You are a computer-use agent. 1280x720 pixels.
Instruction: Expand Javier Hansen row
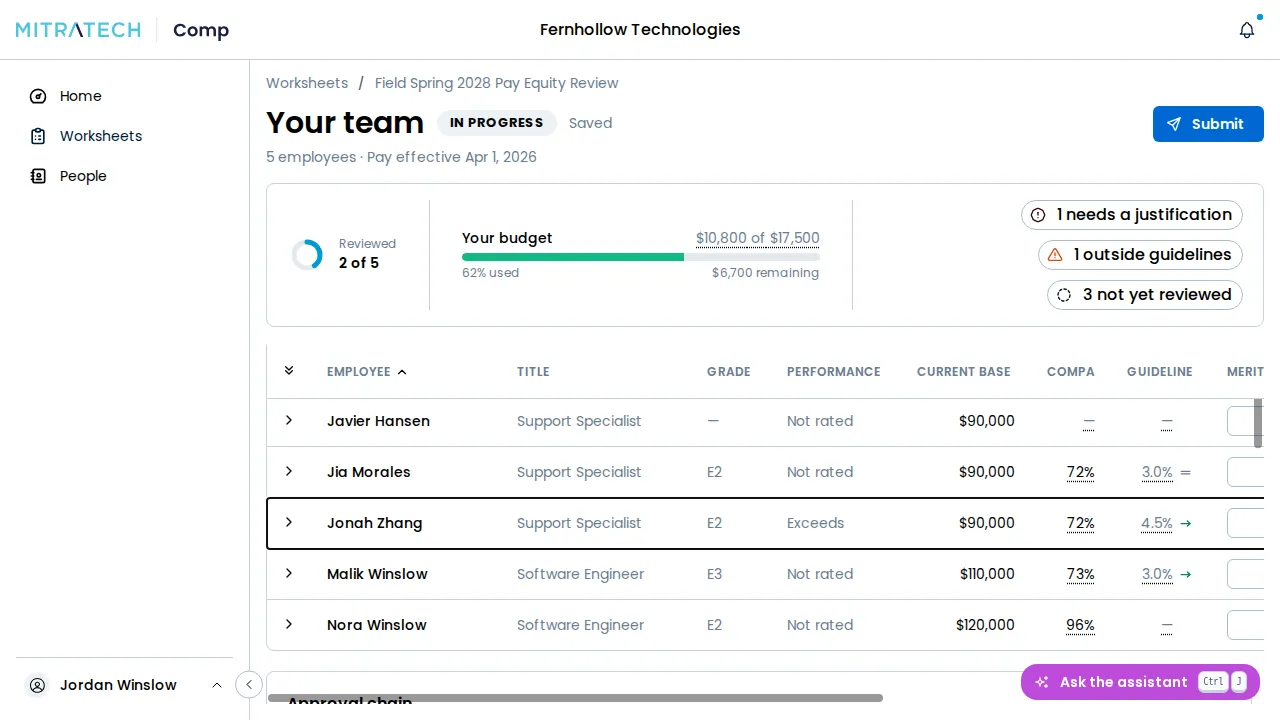[289, 420]
